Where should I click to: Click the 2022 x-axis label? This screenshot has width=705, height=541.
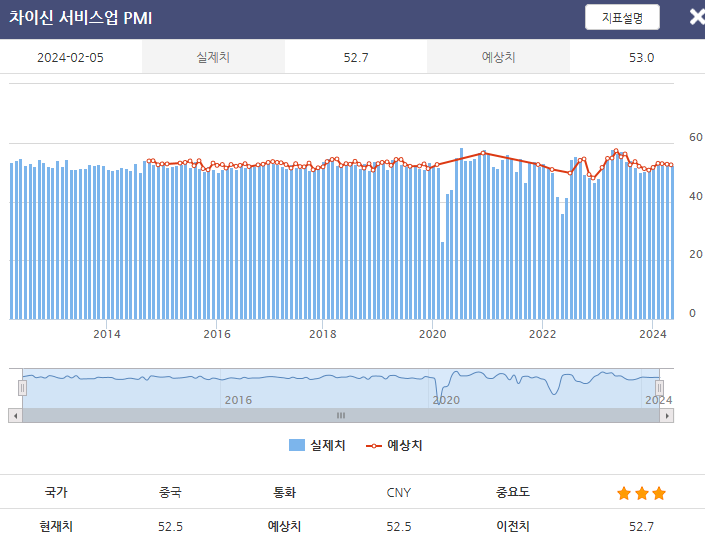[542, 334]
